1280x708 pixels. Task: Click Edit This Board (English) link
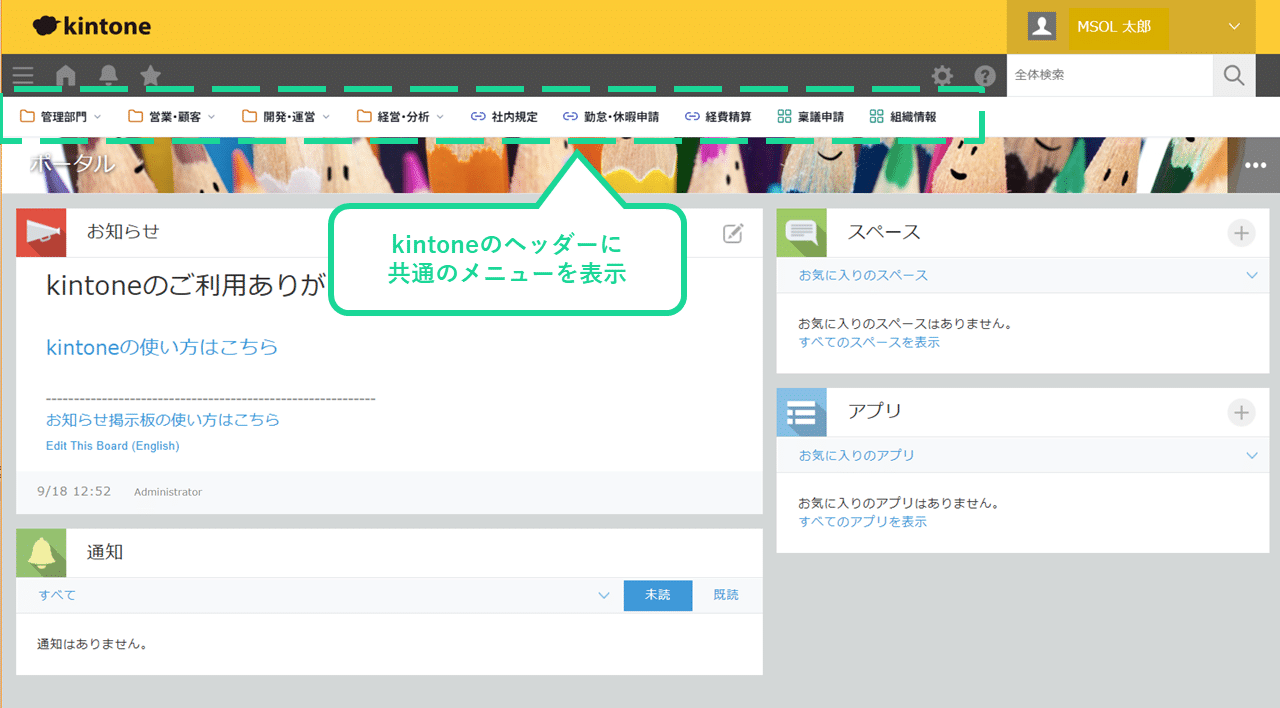(x=113, y=446)
